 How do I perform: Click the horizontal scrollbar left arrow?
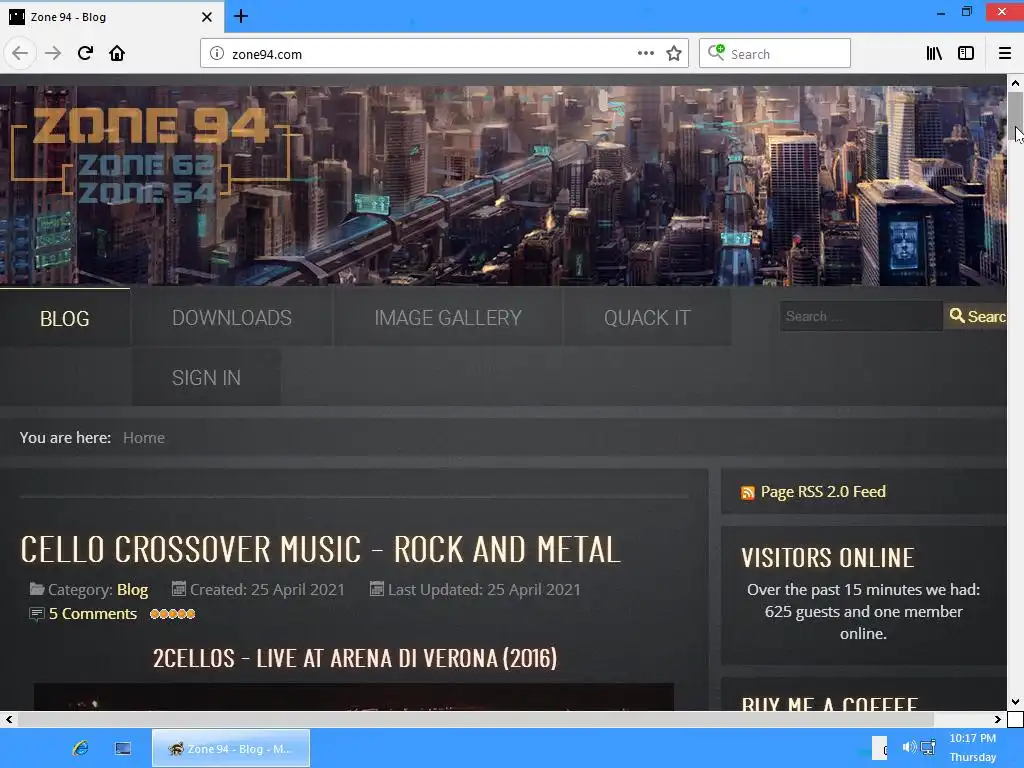8,719
